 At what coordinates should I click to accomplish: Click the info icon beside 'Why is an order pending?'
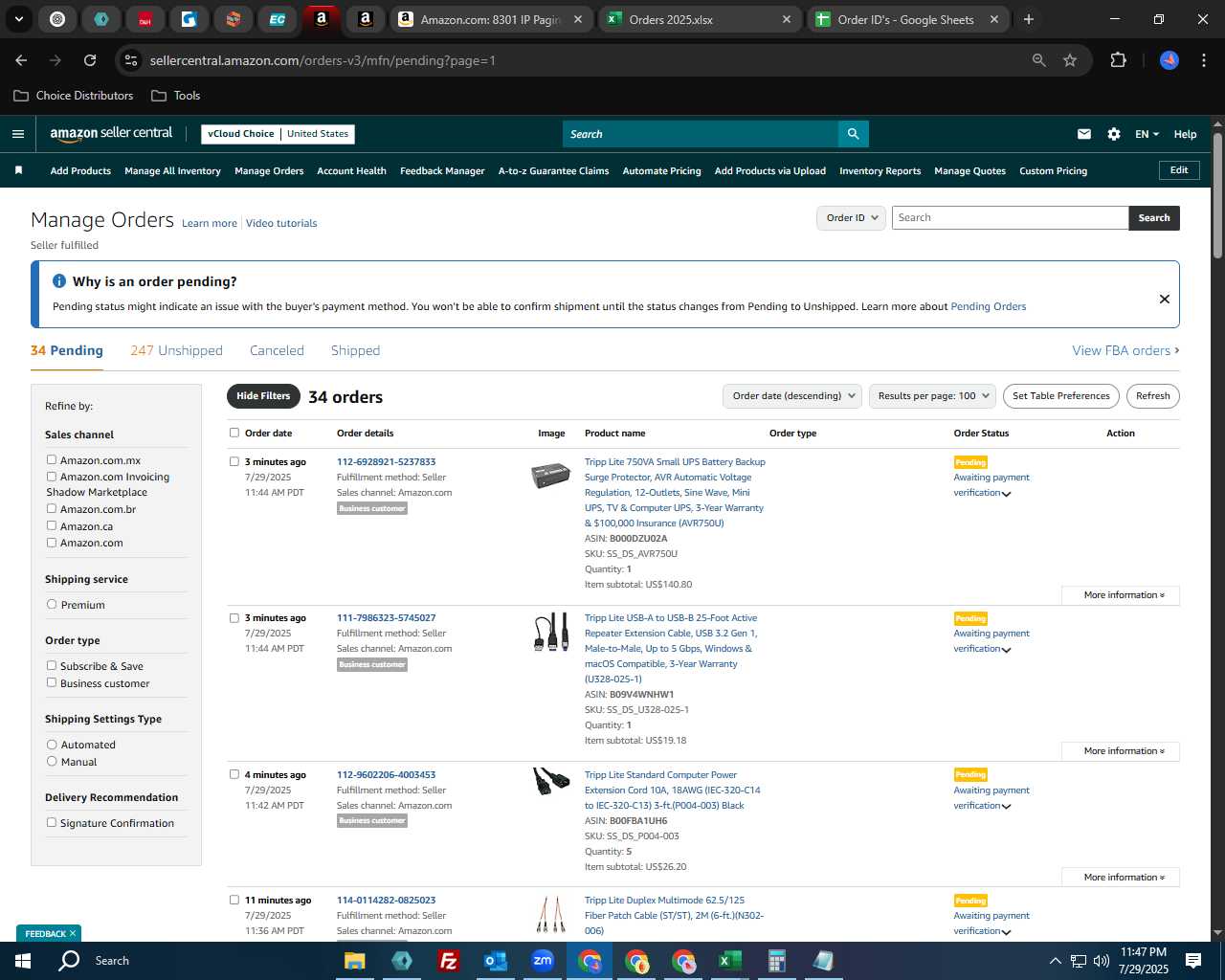coord(59,281)
